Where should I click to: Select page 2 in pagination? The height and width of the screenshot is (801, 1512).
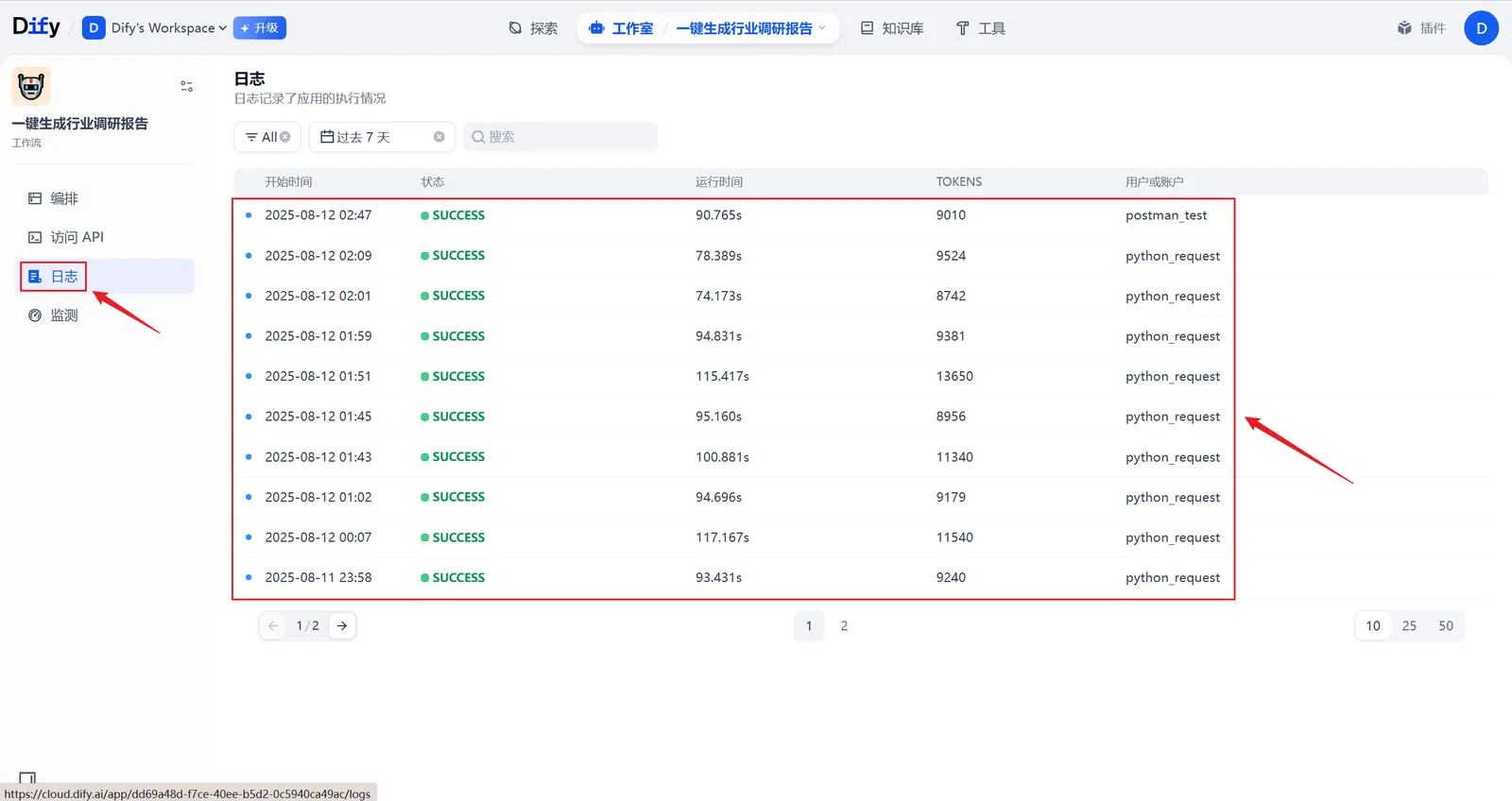(x=844, y=625)
